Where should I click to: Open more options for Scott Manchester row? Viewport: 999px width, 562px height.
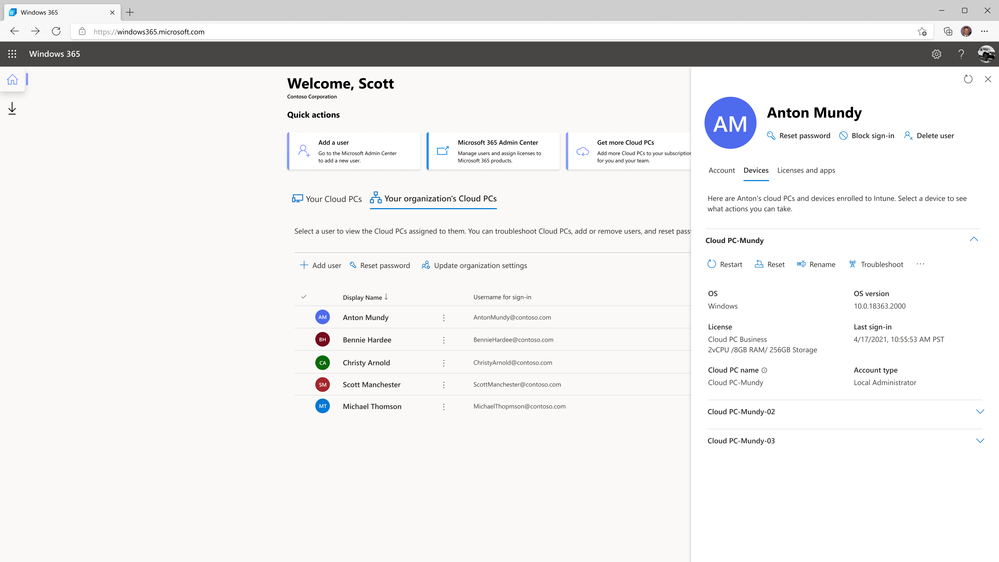click(443, 385)
